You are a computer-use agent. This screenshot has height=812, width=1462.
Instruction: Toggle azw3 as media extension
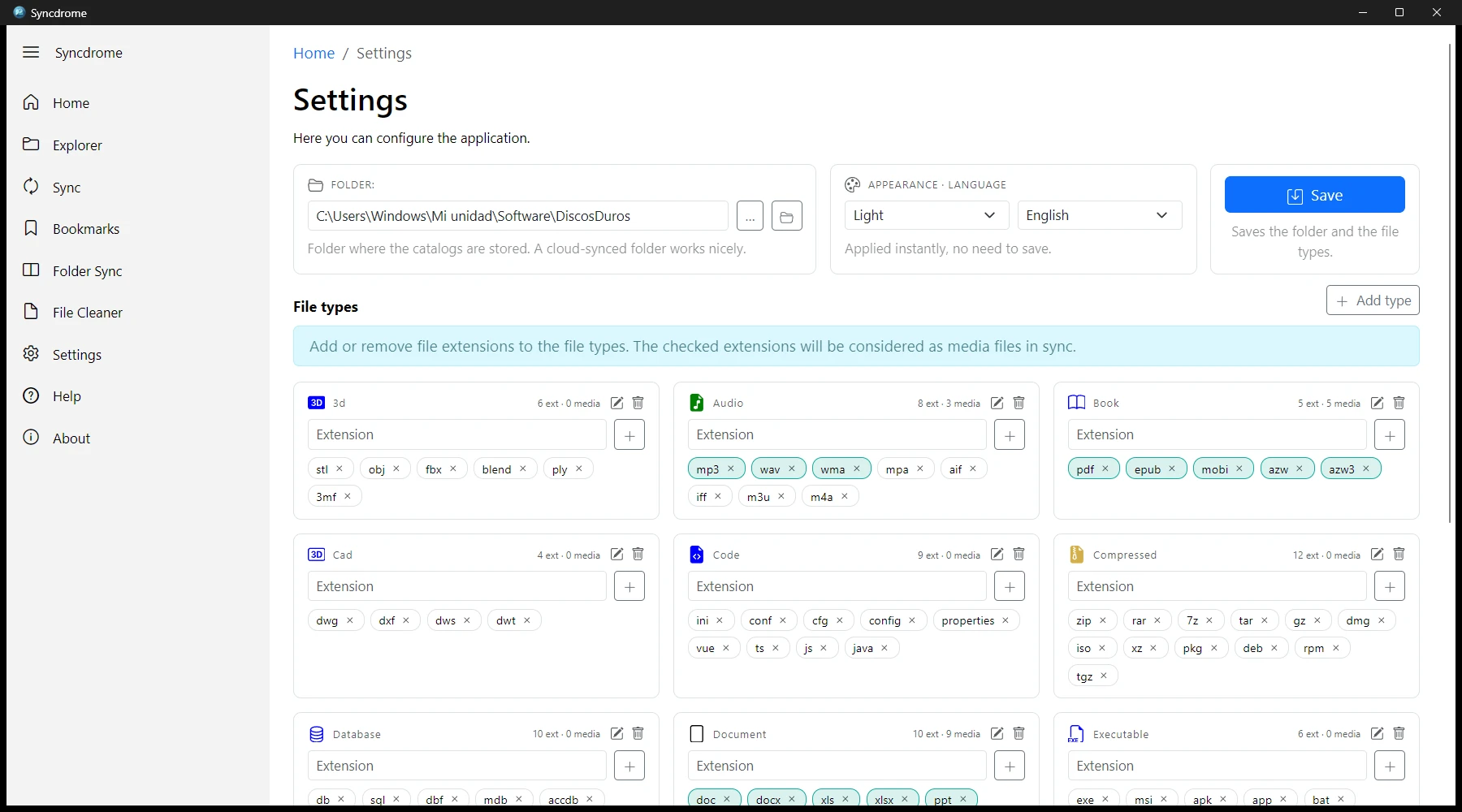point(1342,469)
